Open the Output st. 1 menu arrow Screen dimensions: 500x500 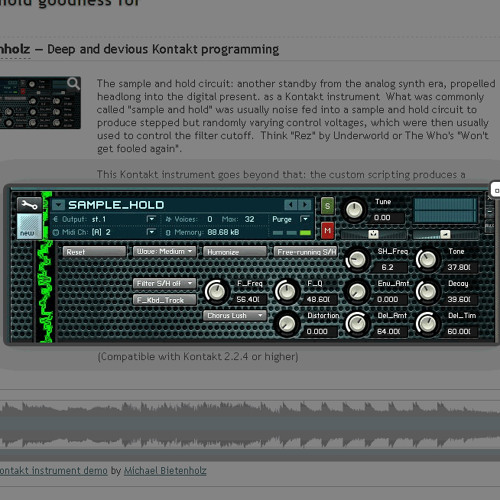click(x=151, y=219)
